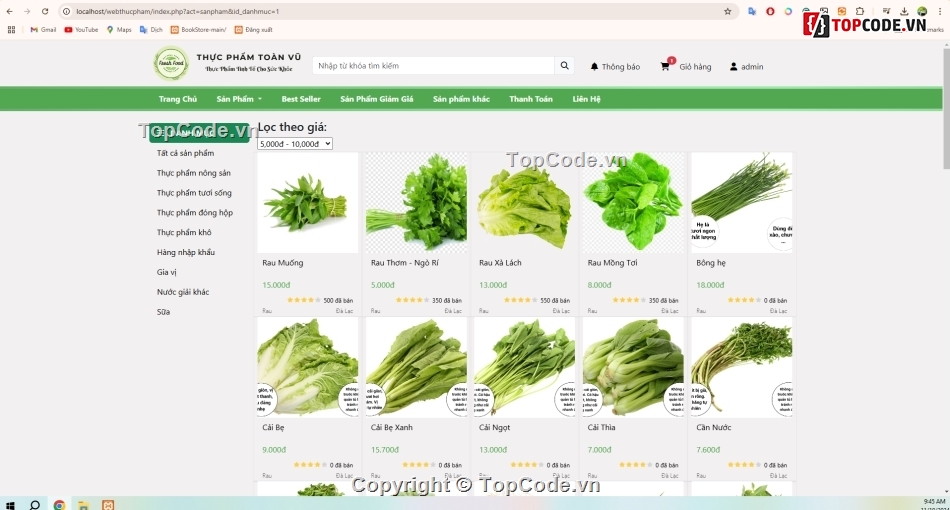This screenshot has width=950, height=510.
Task: Click the search magnifier button
Action: pos(564,65)
